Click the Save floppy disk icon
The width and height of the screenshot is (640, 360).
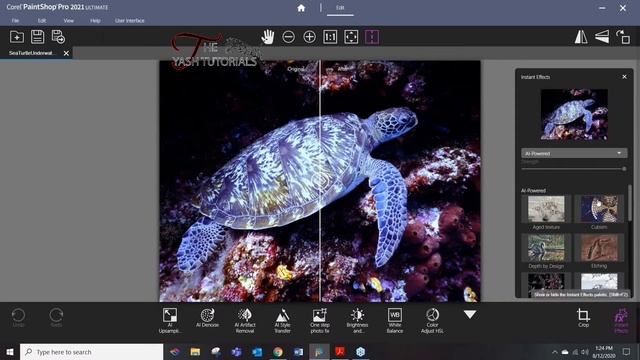point(38,37)
